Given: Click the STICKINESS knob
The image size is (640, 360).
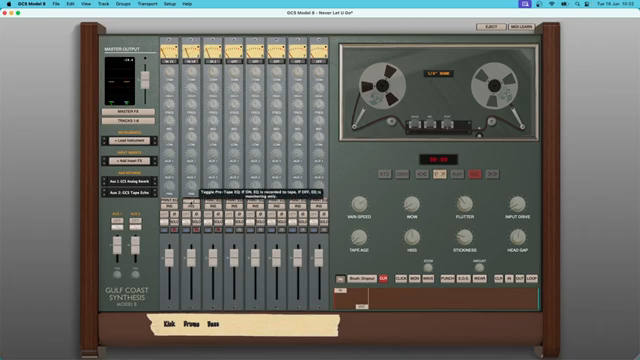Looking at the screenshot, I should coord(464,237).
